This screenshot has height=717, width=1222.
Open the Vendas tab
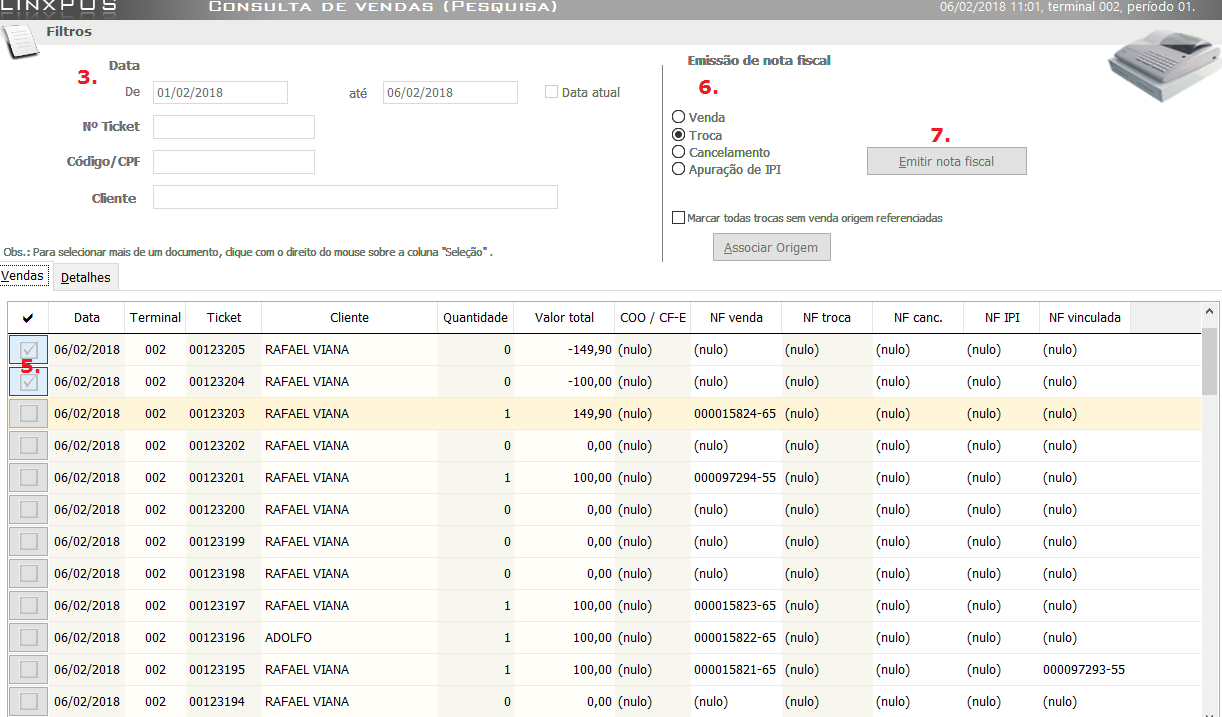(23, 275)
